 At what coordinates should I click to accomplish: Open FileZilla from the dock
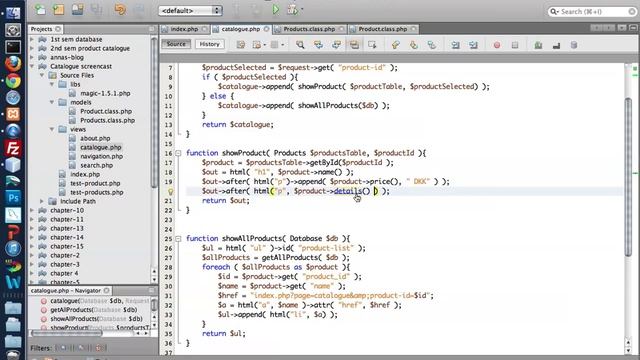pos(13,148)
